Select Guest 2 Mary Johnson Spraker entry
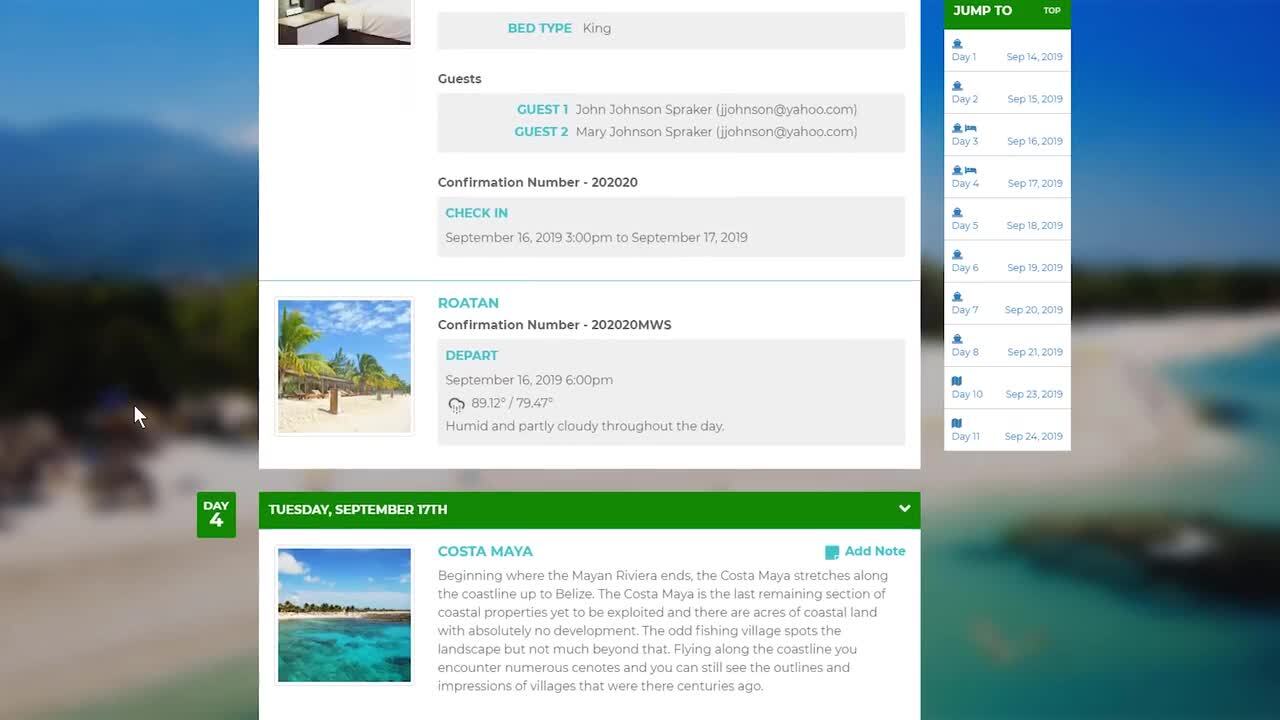Screen dimensions: 1280x720 tap(686, 132)
